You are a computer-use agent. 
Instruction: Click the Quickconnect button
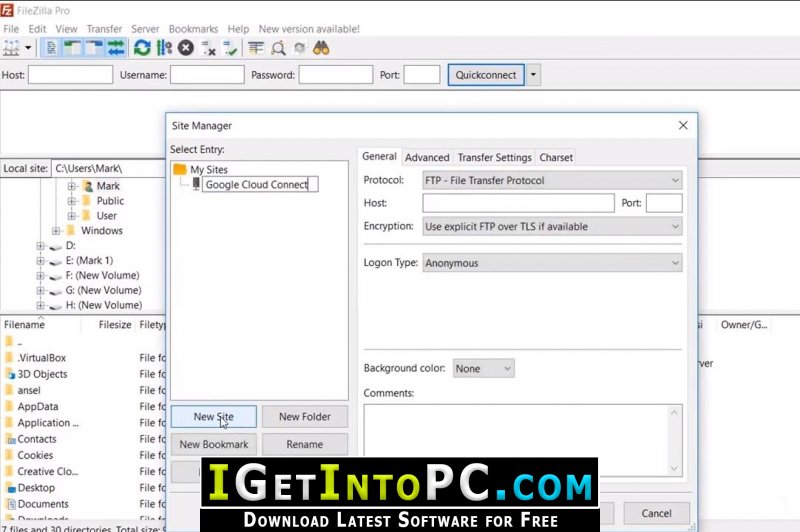(486, 75)
